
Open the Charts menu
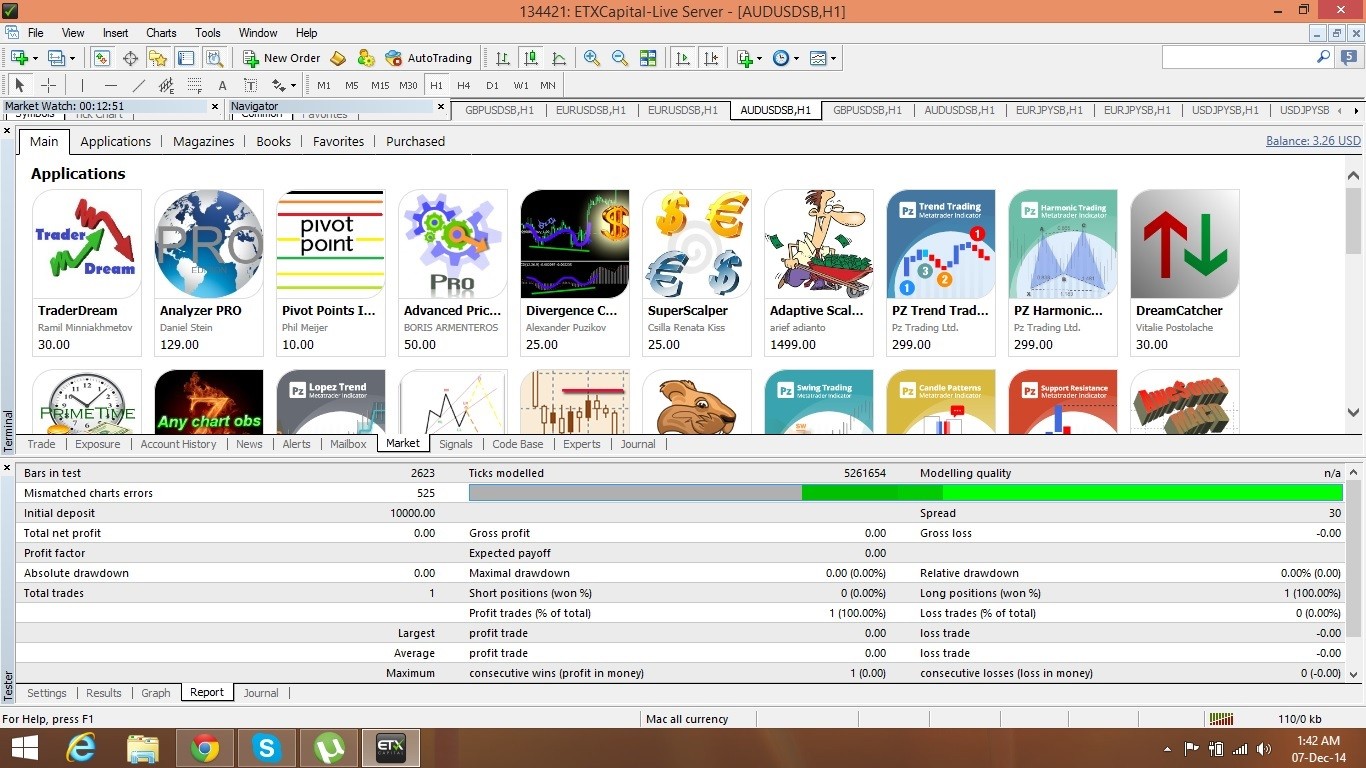coord(161,33)
